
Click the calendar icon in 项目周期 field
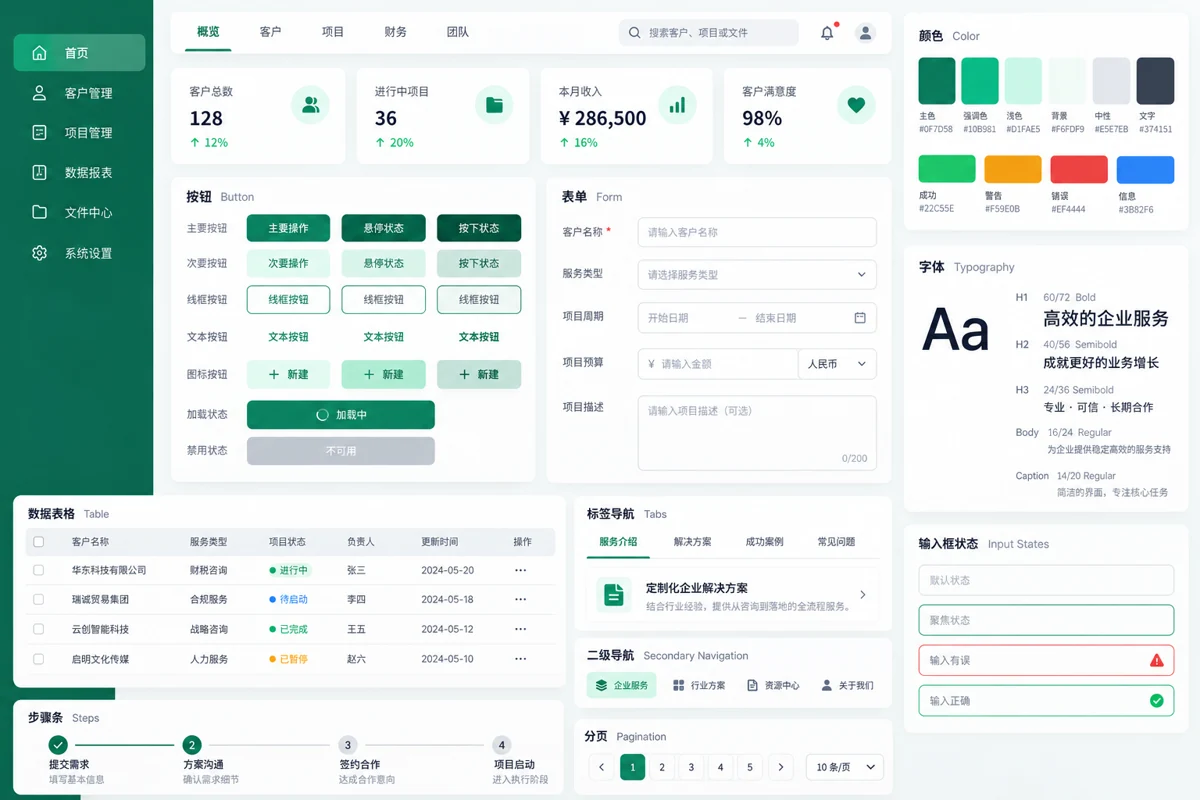[x=860, y=318]
